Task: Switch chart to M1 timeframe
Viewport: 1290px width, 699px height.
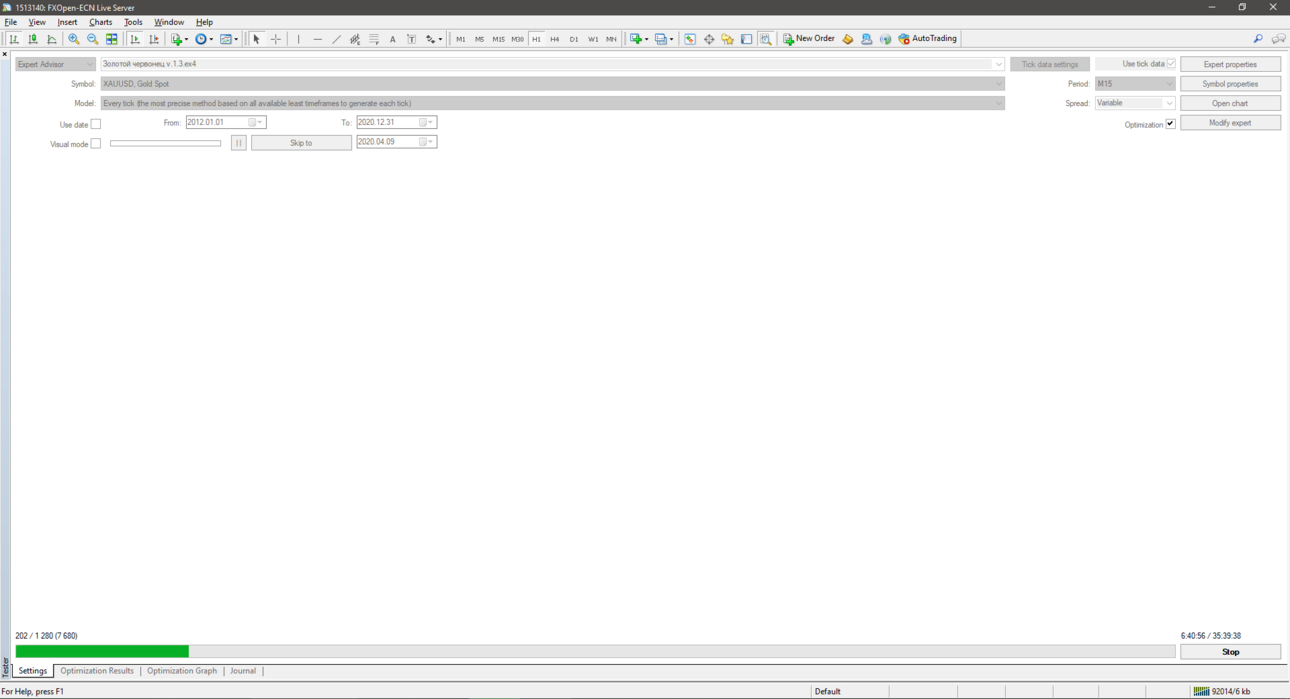Action: tap(461, 39)
